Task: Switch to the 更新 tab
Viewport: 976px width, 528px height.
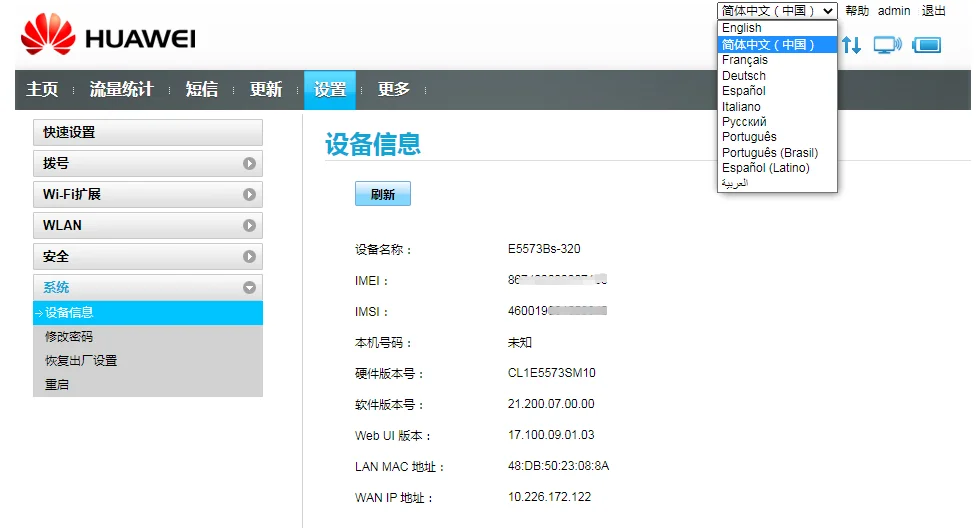Action: [x=266, y=90]
